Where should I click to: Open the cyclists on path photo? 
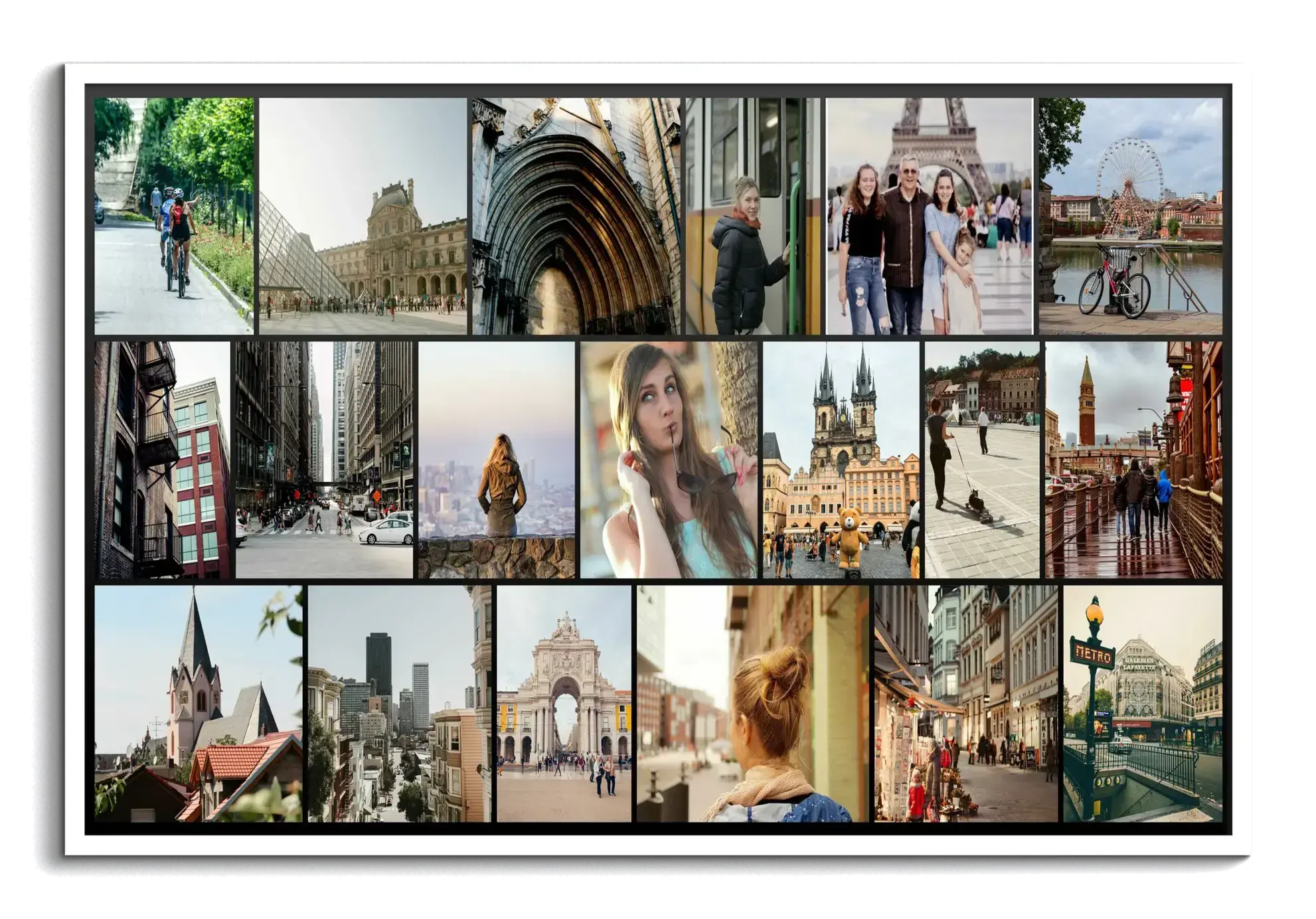[x=173, y=216]
